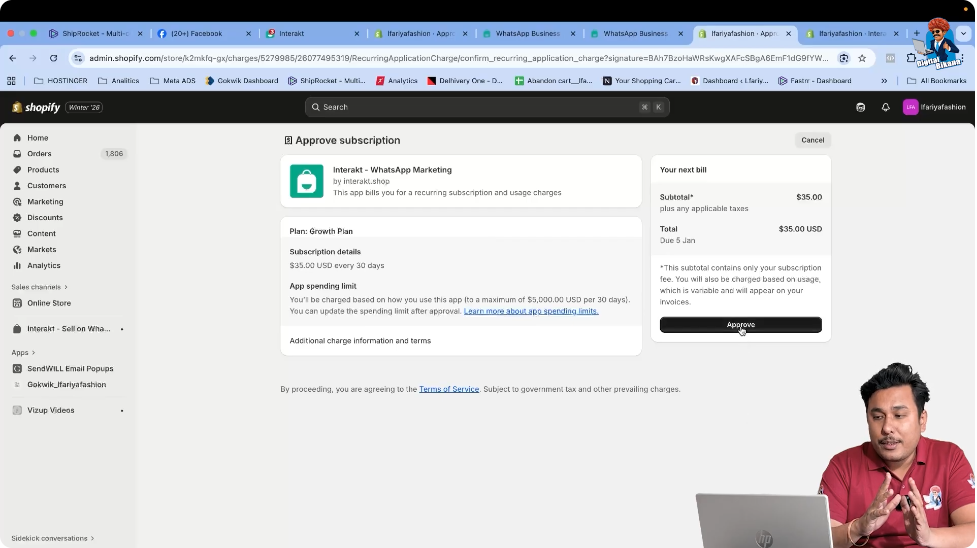Open All Bookmarks folder
This screenshot has height=548, width=977.
tap(936, 80)
